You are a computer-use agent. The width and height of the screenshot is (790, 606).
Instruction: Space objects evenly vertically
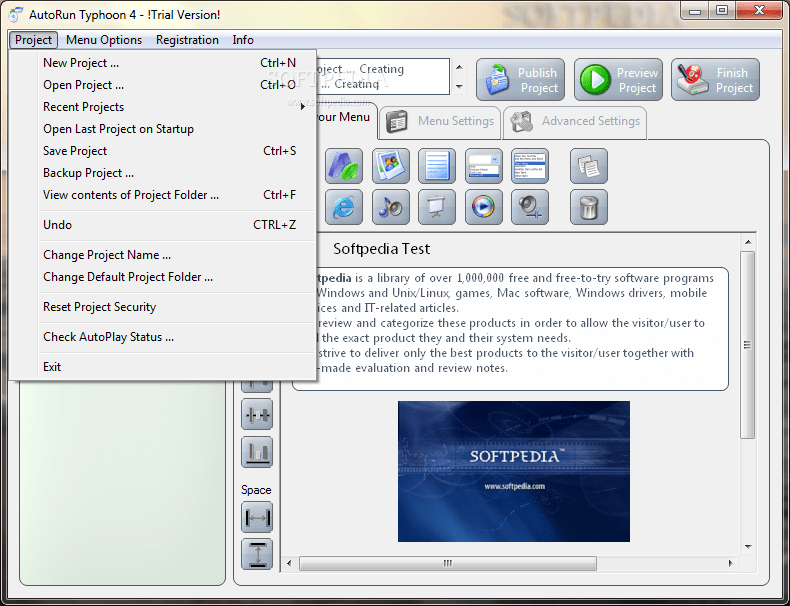[x=257, y=554]
